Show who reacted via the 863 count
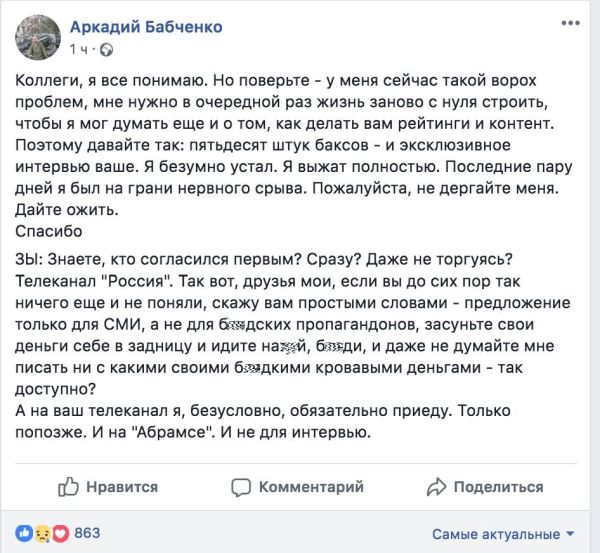Screen dimensions: 600x553 [x=87, y=533]
